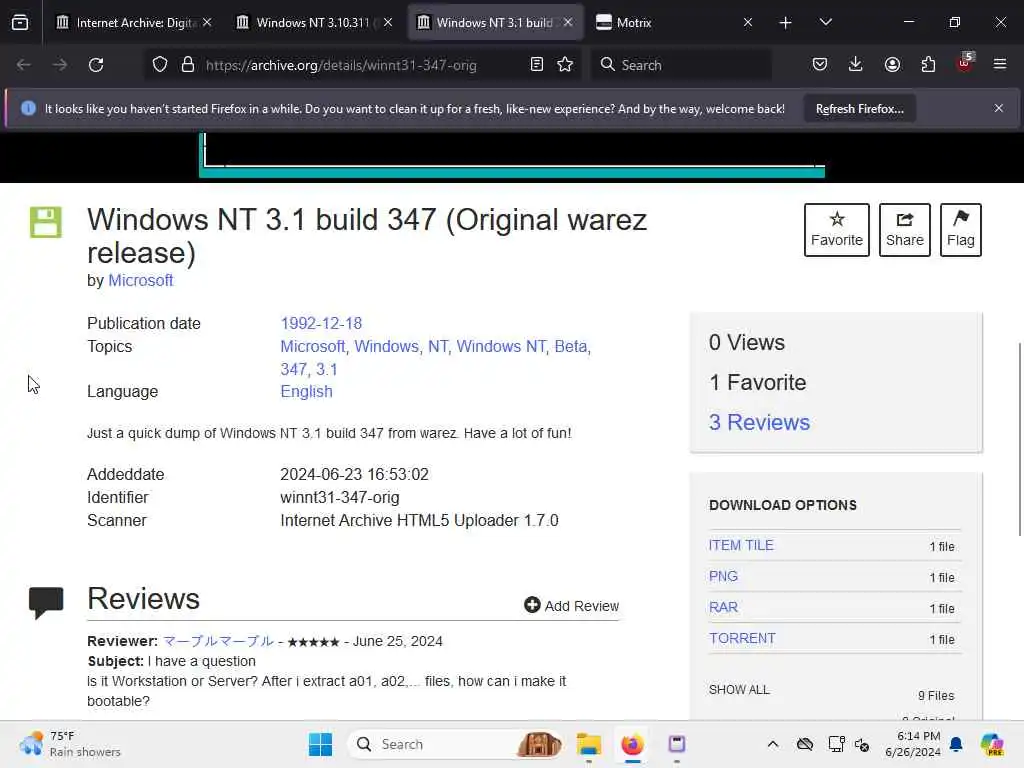Open clock showing 6:14 PM
Image resolution: width=1024 pixels, height=768 pixels.
913,744
